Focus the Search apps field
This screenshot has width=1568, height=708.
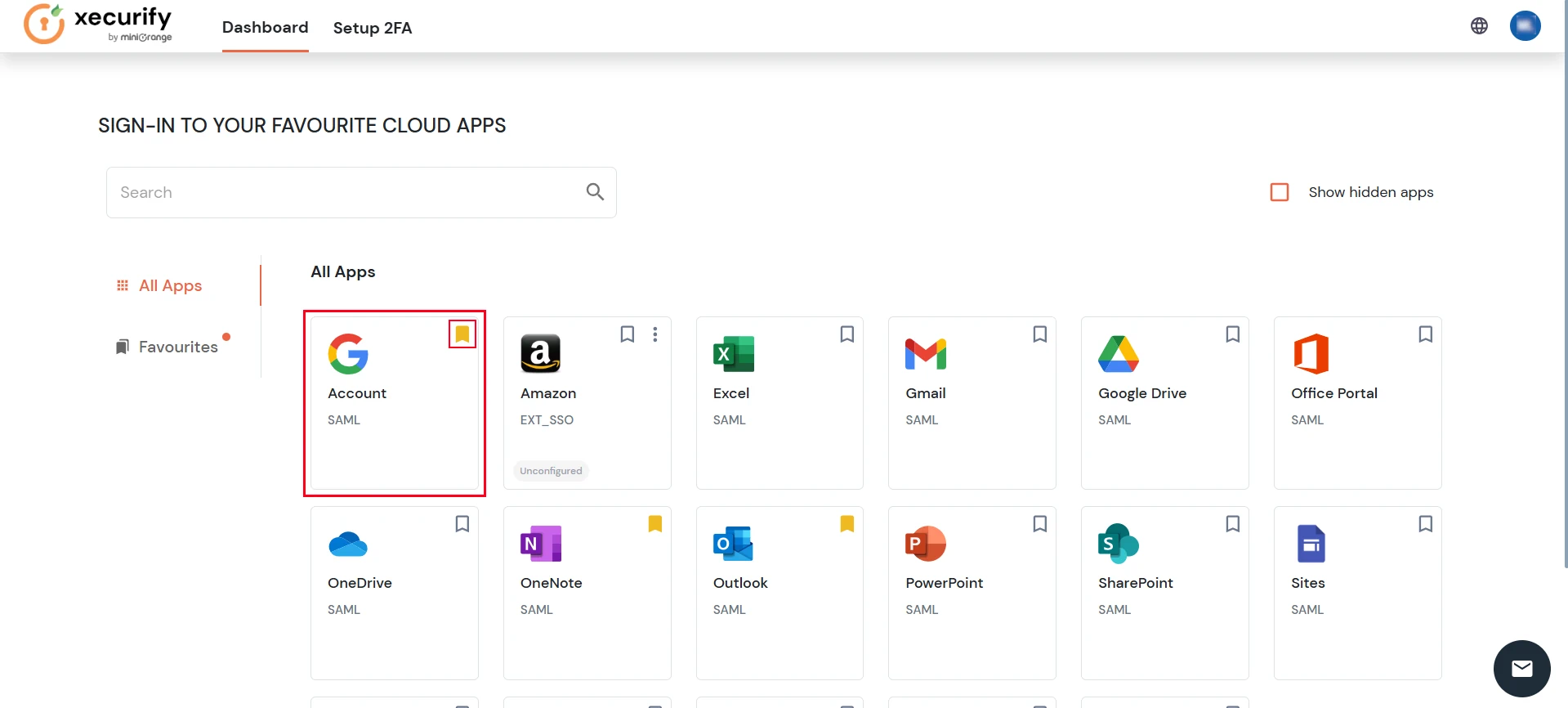[x=361, y=192]
